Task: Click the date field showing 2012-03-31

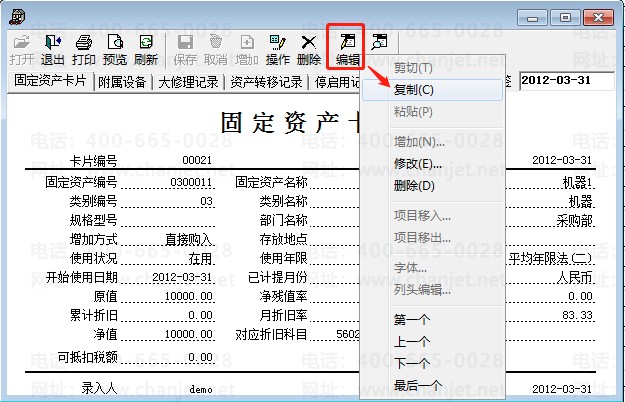Action: click(x=566, y=81)
